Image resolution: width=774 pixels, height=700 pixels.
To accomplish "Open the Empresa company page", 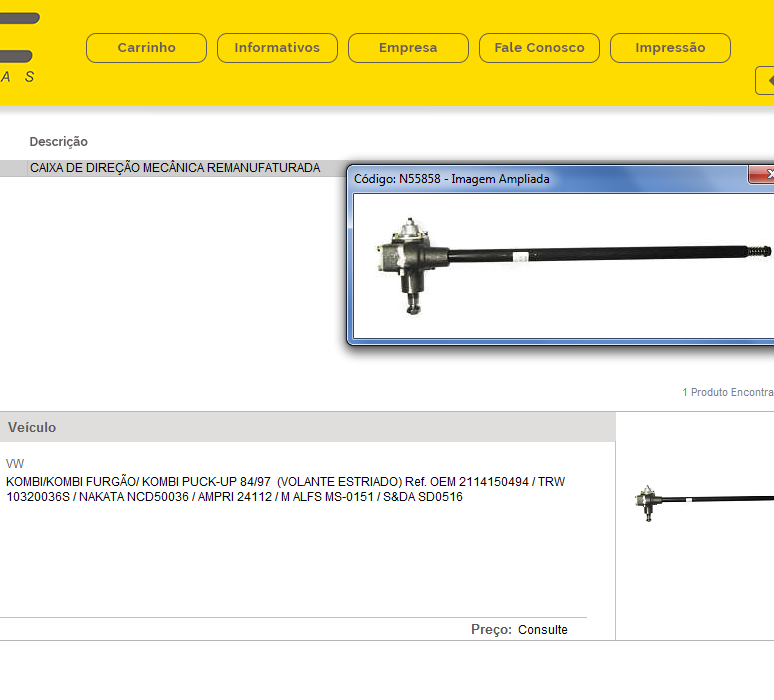I will pyautogui.click(x=408, y=48).
